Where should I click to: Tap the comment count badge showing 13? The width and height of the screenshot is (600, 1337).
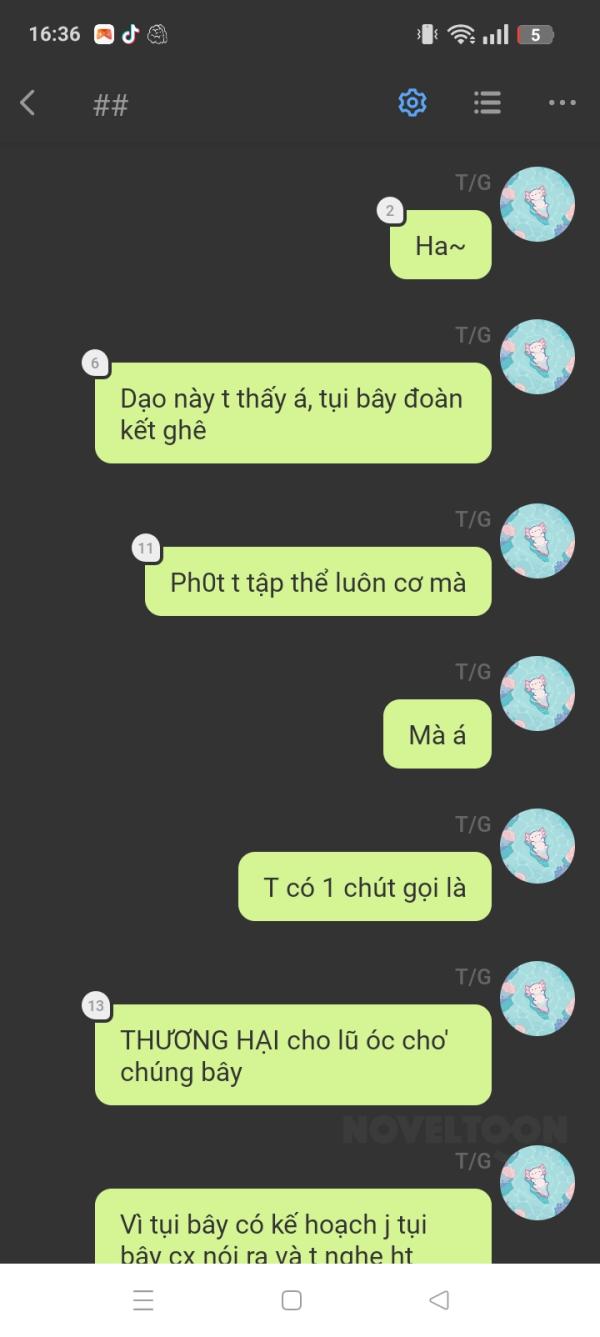click(x=96, y=1006)
